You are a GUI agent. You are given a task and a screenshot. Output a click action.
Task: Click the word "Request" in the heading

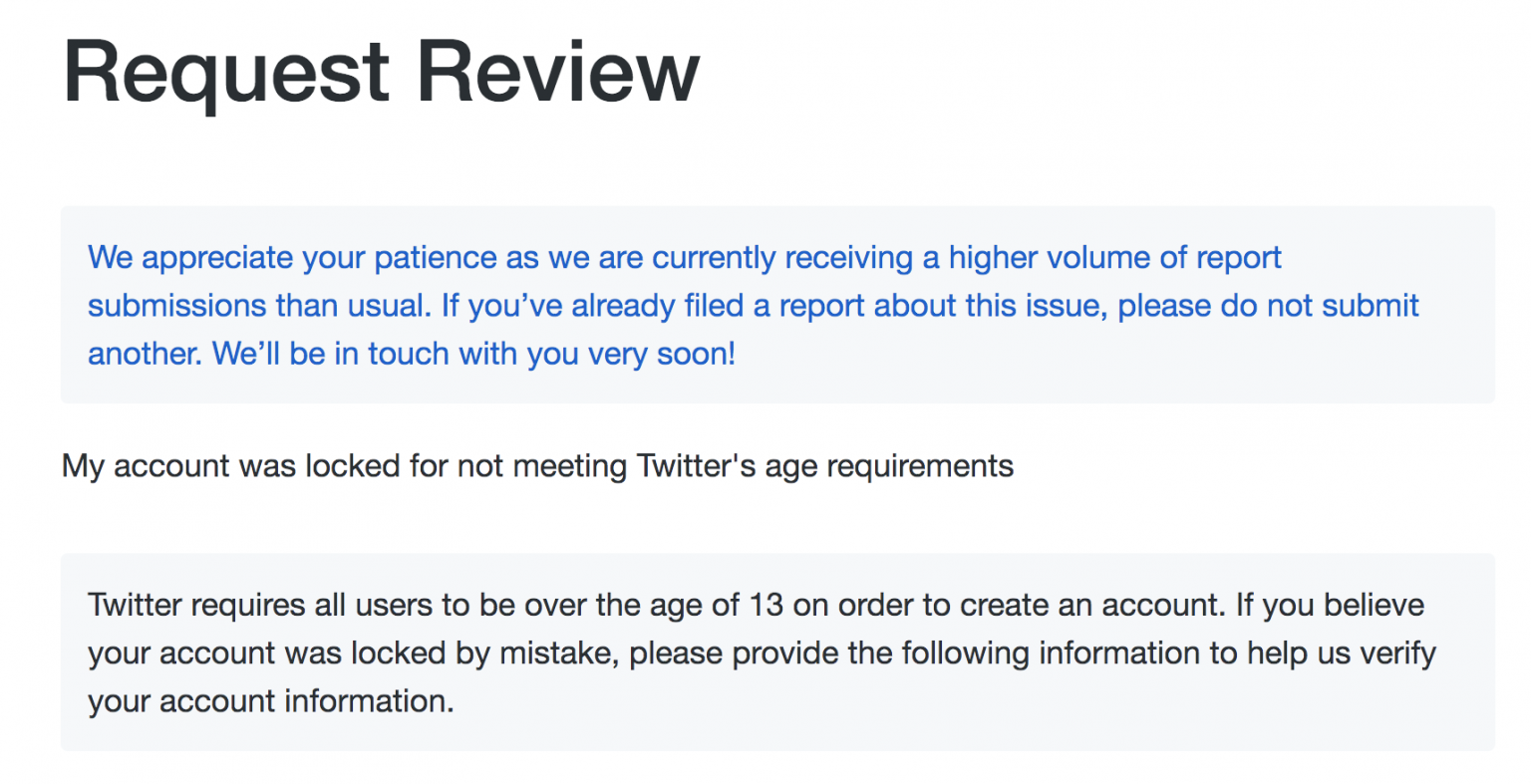226,72
